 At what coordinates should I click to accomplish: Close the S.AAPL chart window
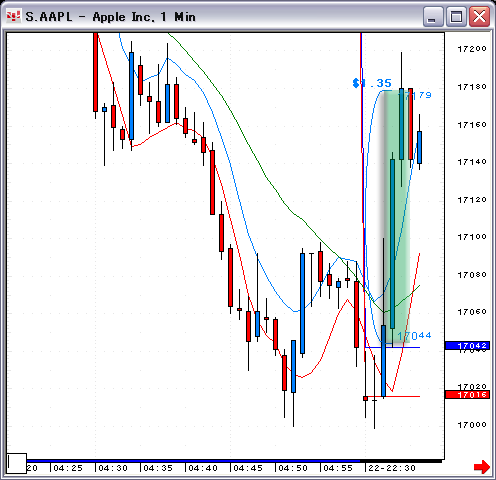(479, 17)
